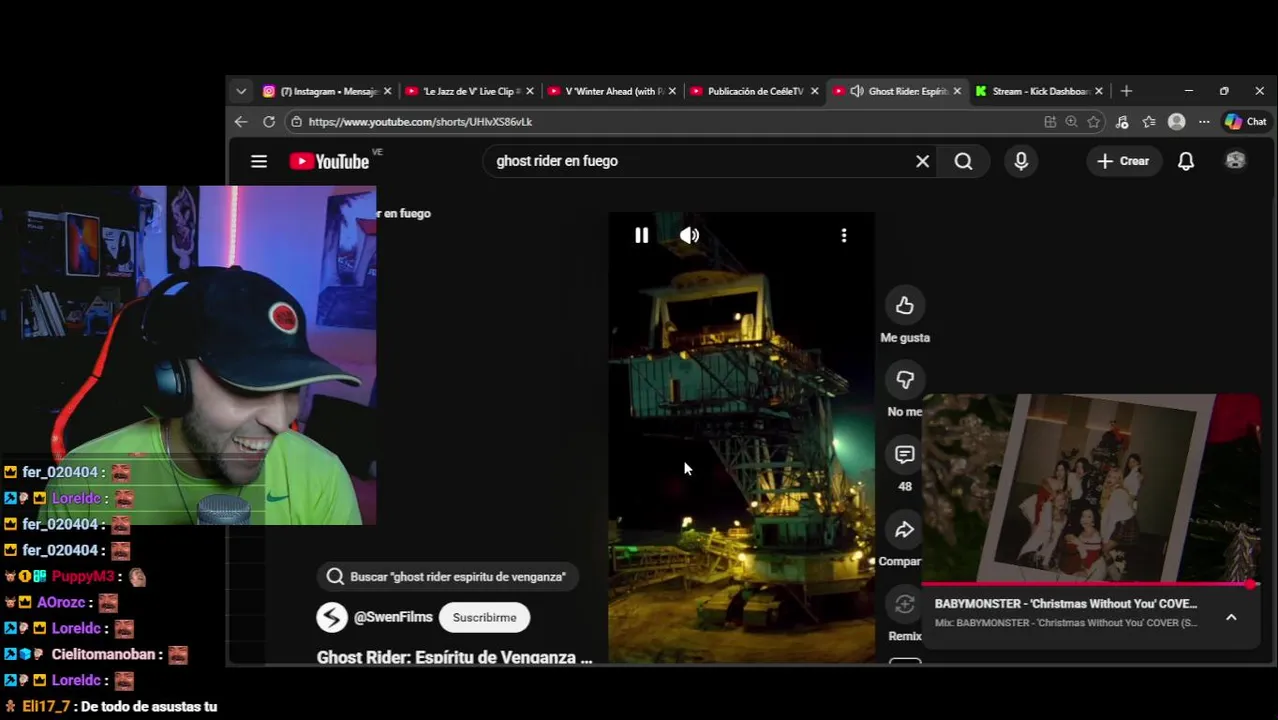The width and height of the screenshot is (1278, 720).
Task: Pause the Short video
Action: tap(641, 235)
